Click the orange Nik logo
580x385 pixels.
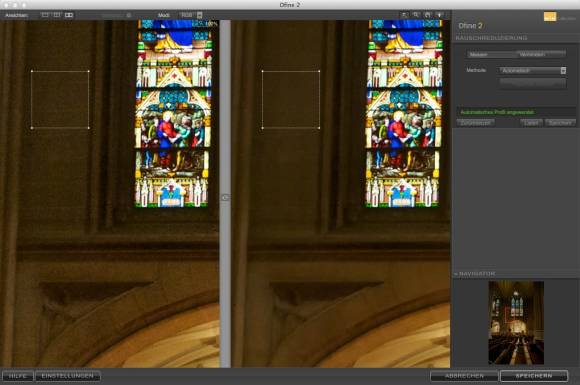[550, 17]
